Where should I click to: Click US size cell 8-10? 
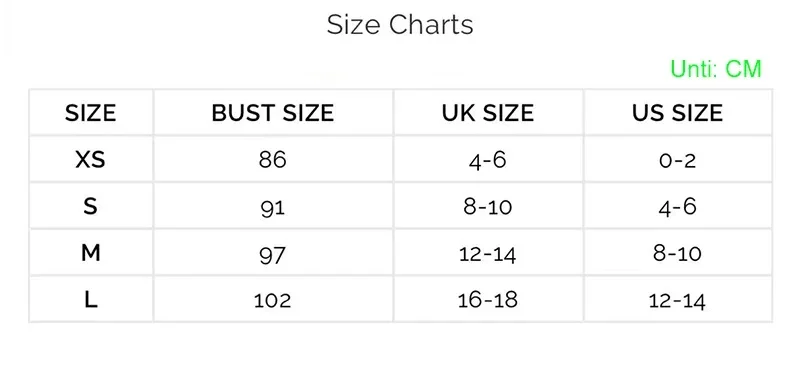(x=678, y=254)
